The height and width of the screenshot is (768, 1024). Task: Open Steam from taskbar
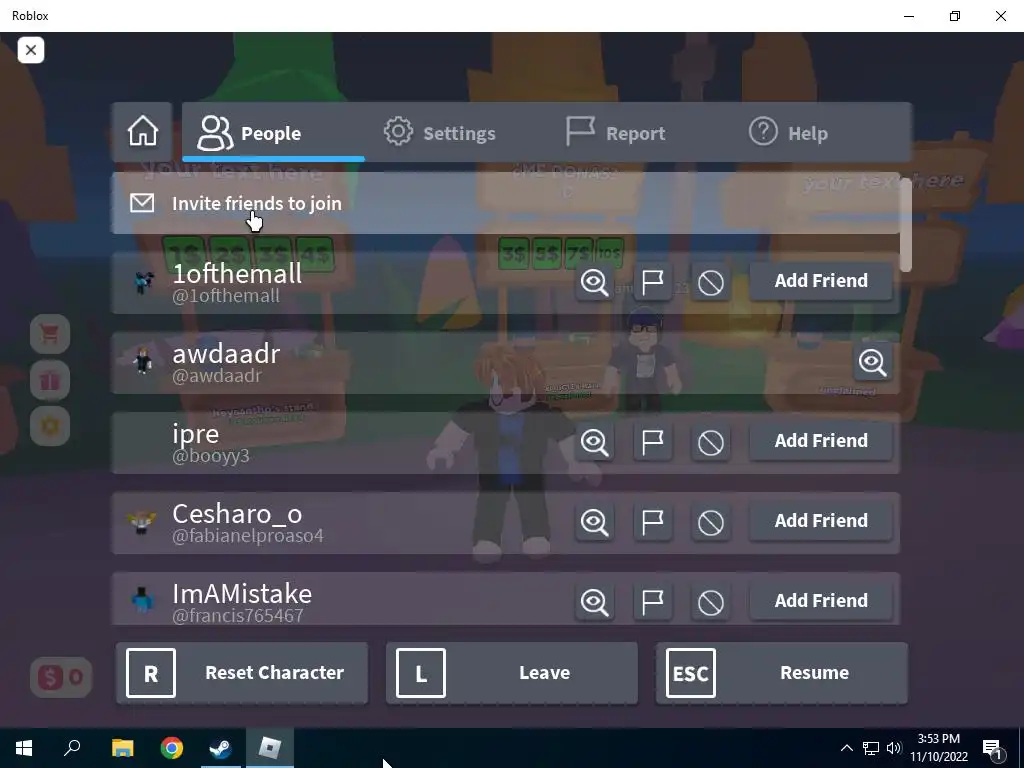221,748
